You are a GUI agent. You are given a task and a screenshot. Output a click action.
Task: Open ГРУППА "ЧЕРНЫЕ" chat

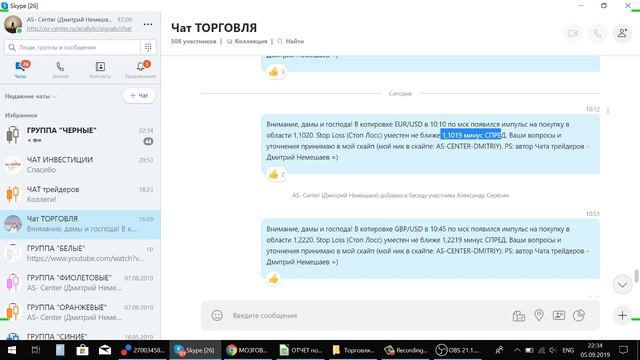click(80, 135)
